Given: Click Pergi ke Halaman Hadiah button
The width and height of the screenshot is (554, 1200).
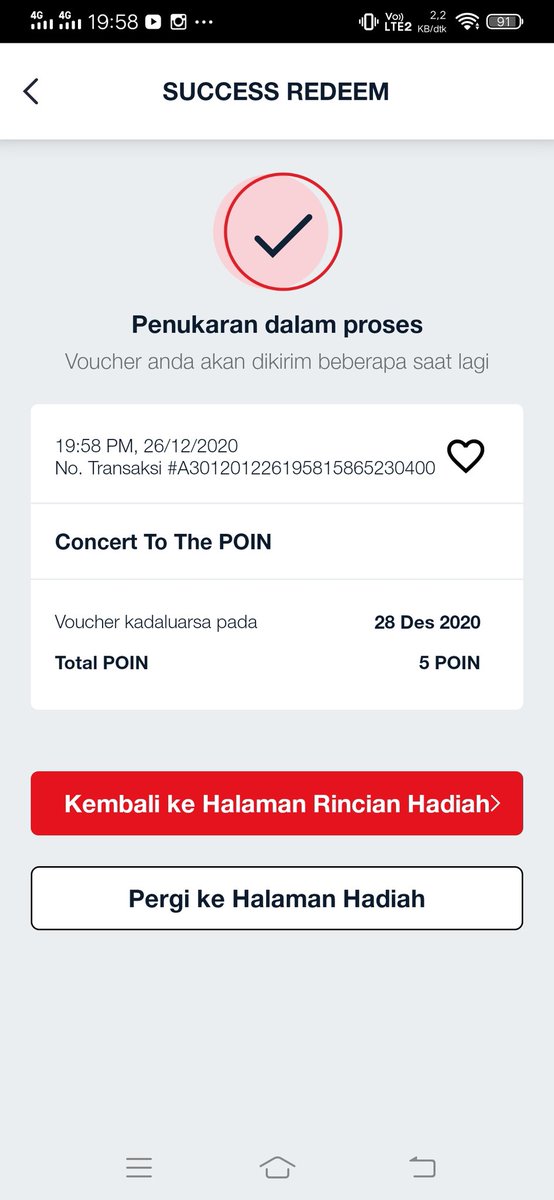Looking at the screenshot, I should coord(277,898).
